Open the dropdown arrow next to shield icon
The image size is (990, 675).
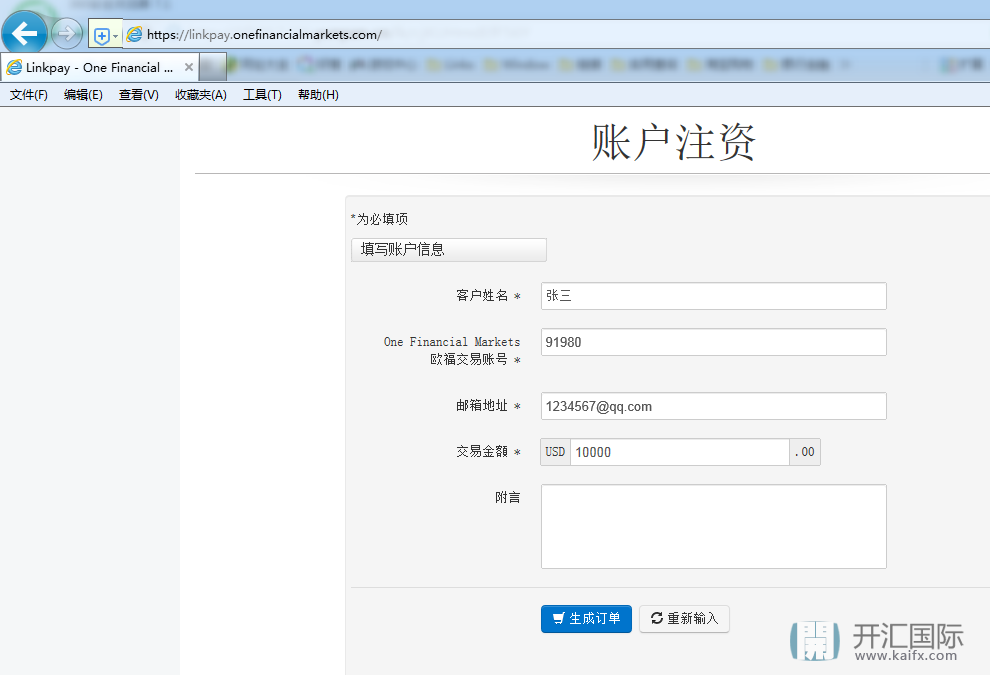(115, 35)
